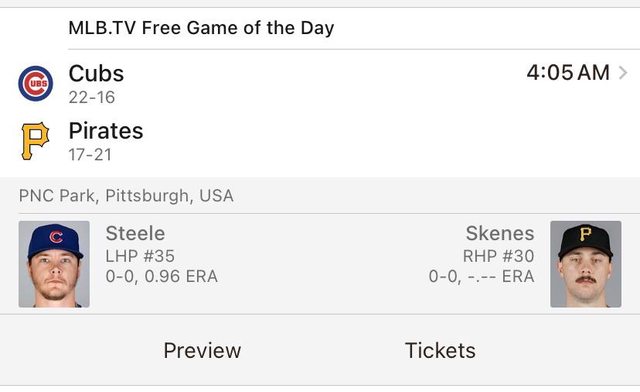The height and width of the screenshot is (392, 640).
Task: Tap pitcher name Steele
Action: click(135, 234)
